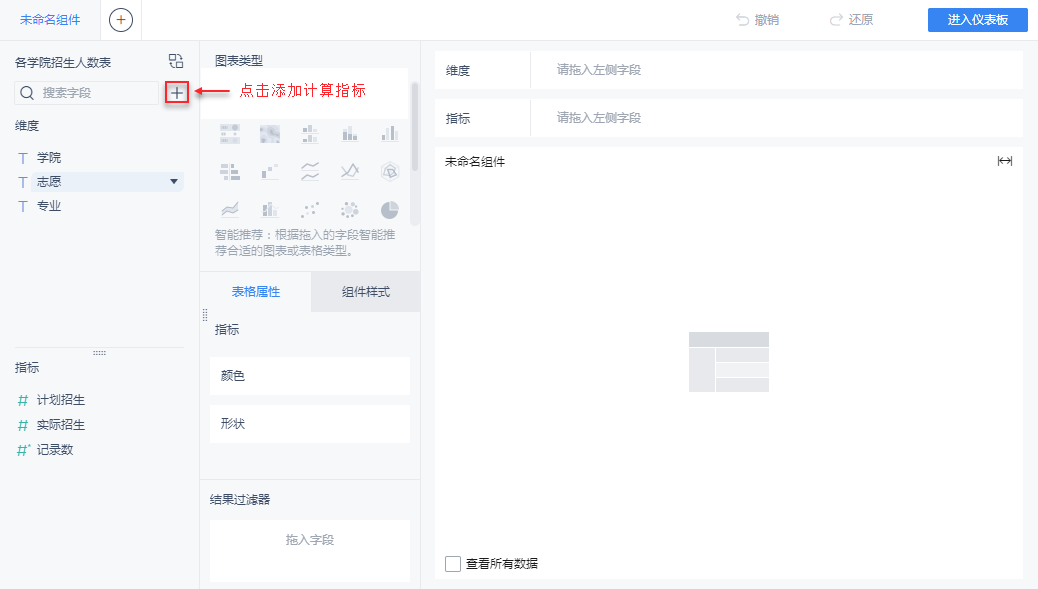
Task: Select the bubble chart type icon
Action: (350, 210)
